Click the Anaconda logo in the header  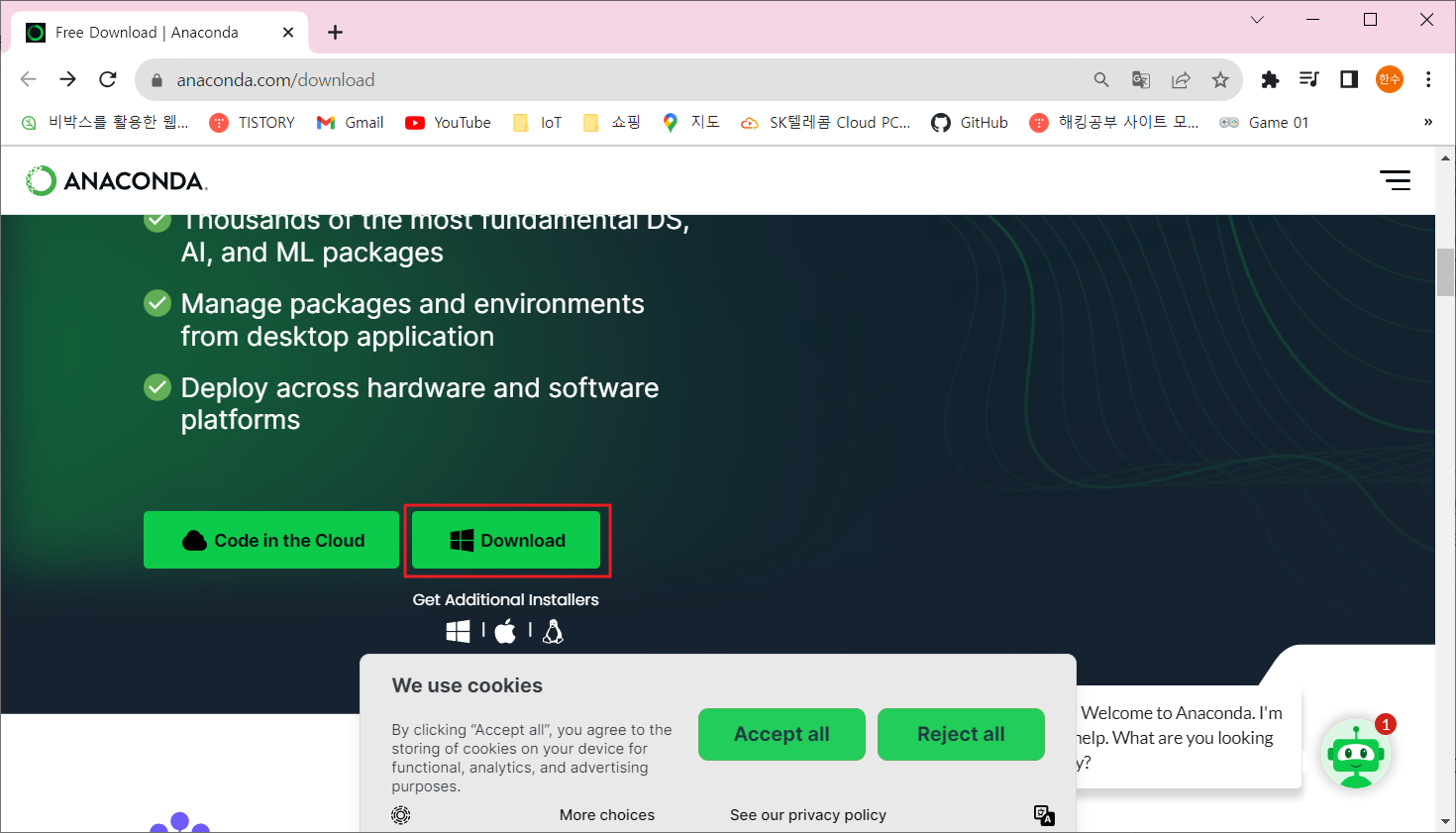click(x=116, y=180)
